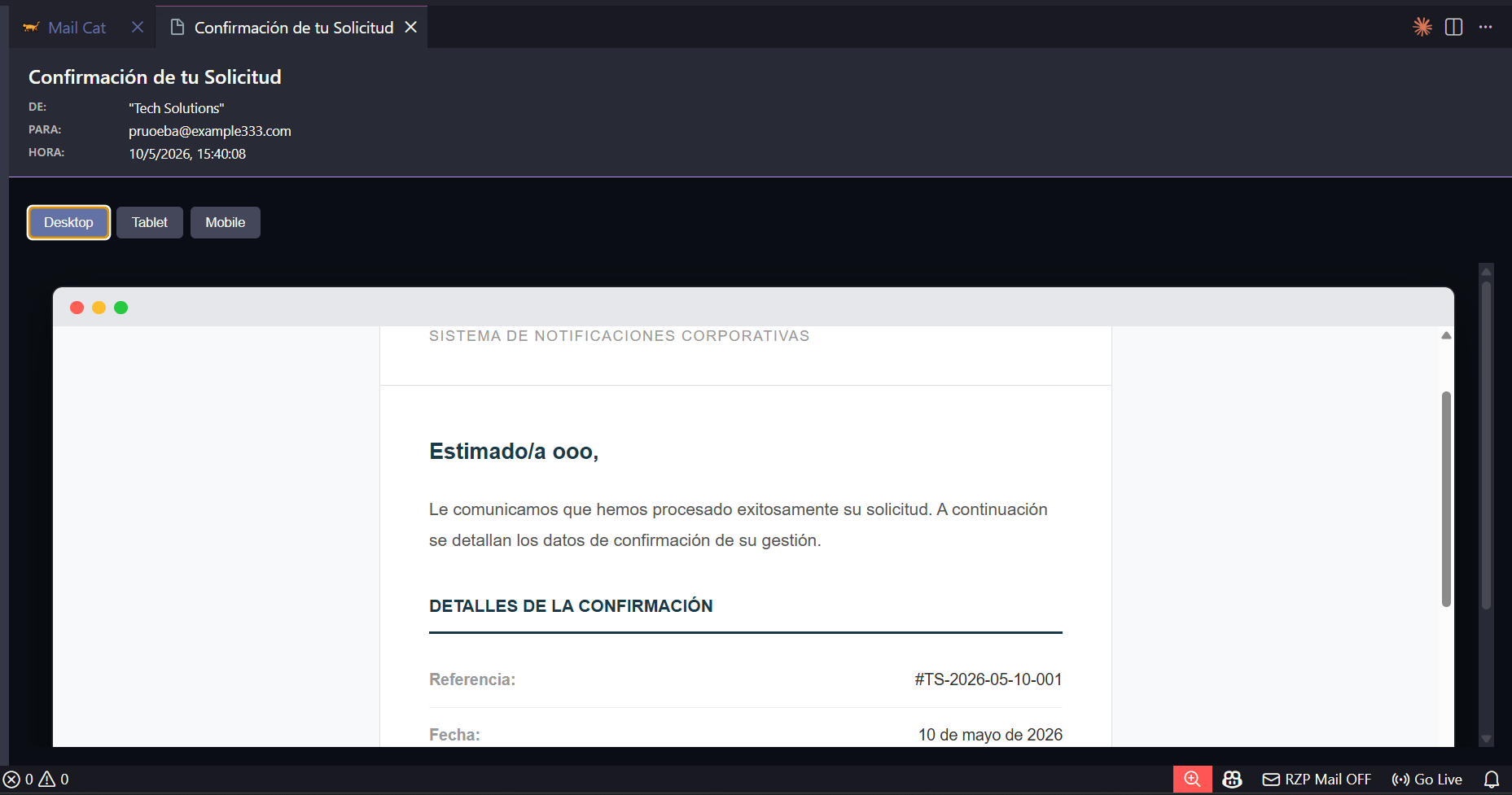Viewport: 1512px width, 795px height.
Task: Click the Fecha: label
Action: click(x=454, y=735)
